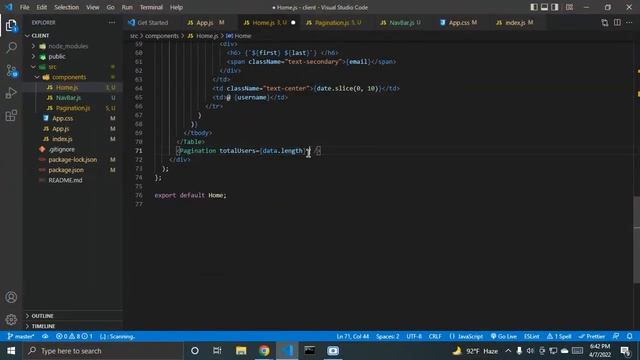Open the Manage gear icon
The image size is (640, 360).
click(11, 319)
